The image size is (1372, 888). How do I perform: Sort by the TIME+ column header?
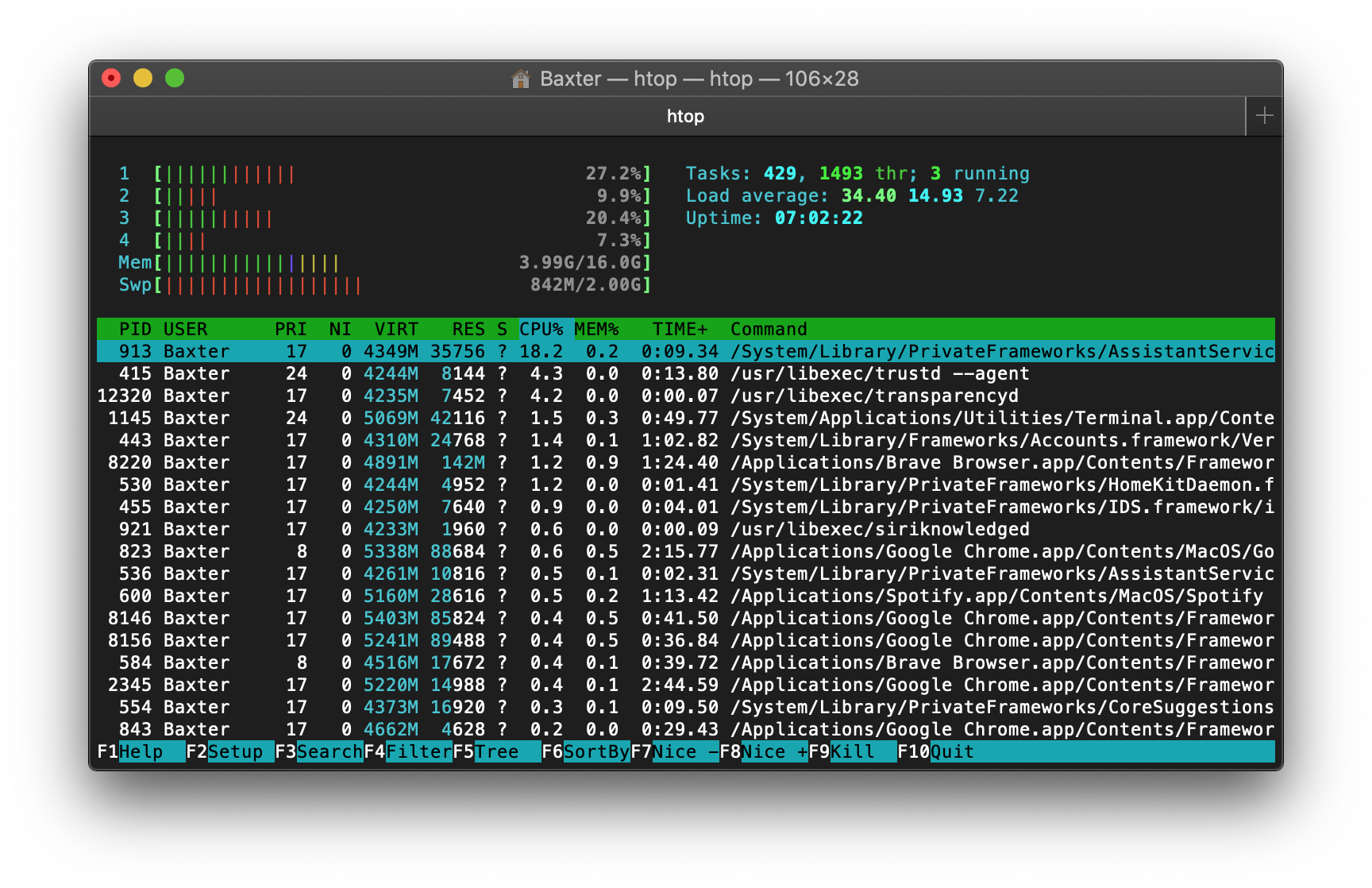click(x=680, y=329)
